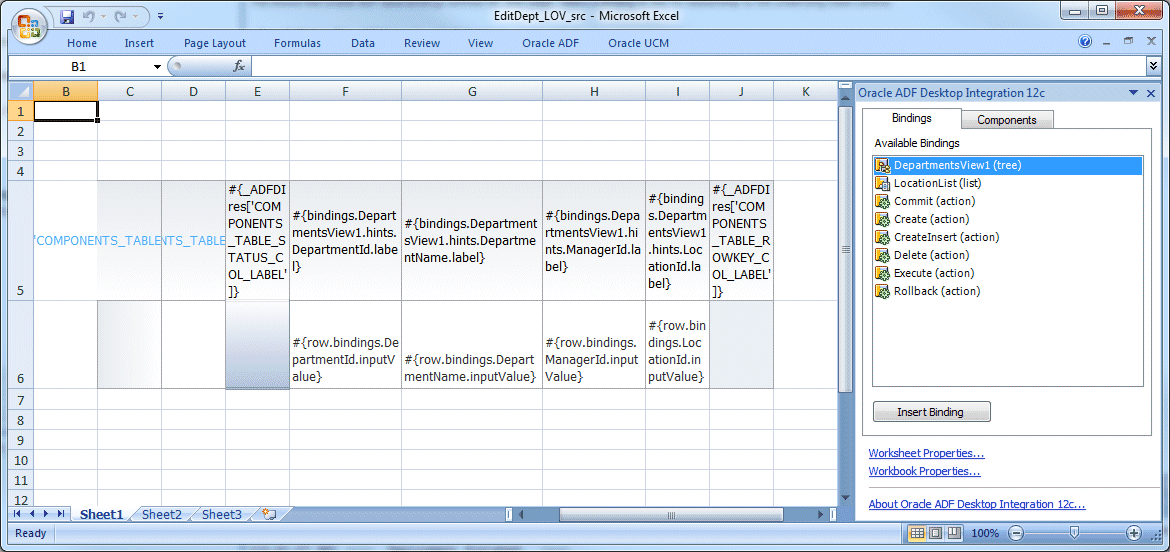
Task: Open the Review ribbon tab
Action: [x=422, y=43]
